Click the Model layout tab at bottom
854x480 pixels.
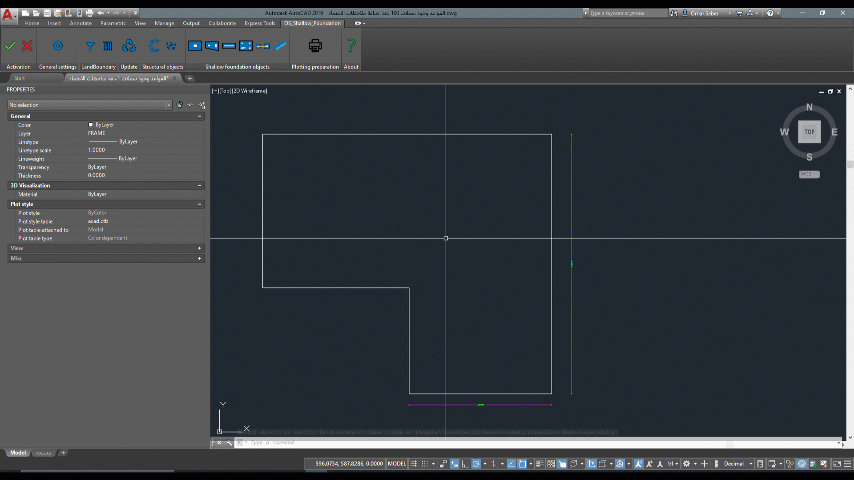[18, 453]
